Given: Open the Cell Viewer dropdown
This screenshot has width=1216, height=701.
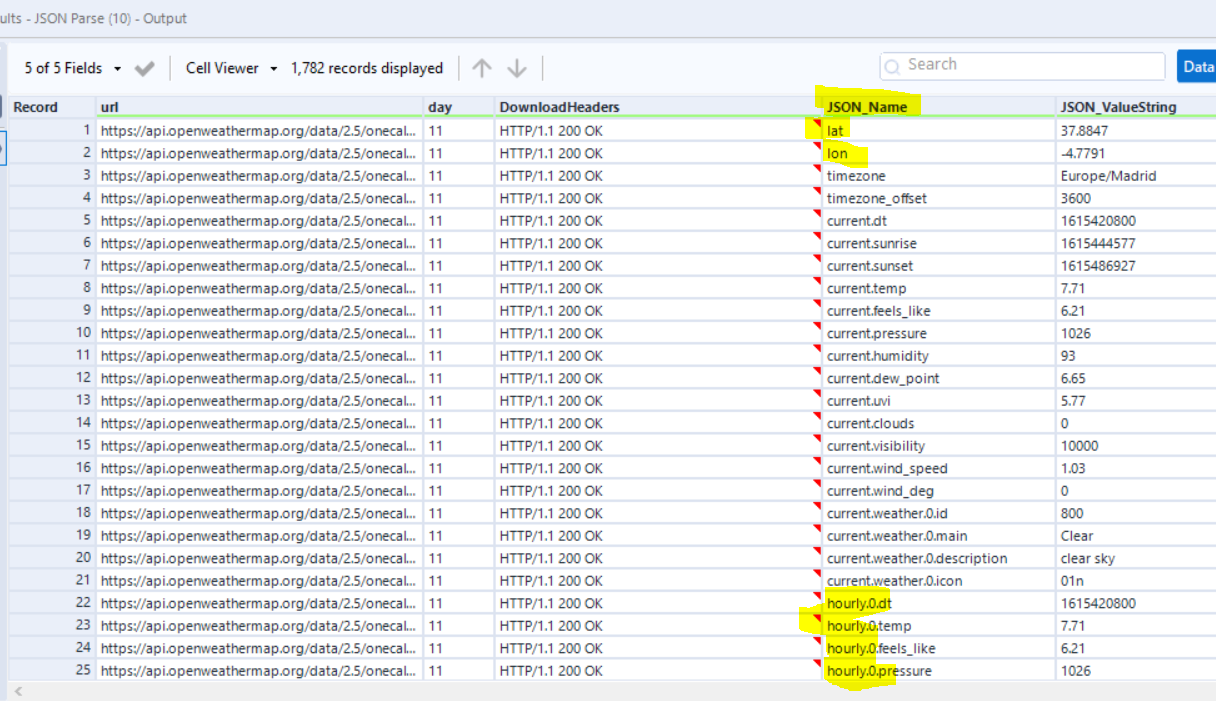Looking at the screenshot, I should coord(232,68).
